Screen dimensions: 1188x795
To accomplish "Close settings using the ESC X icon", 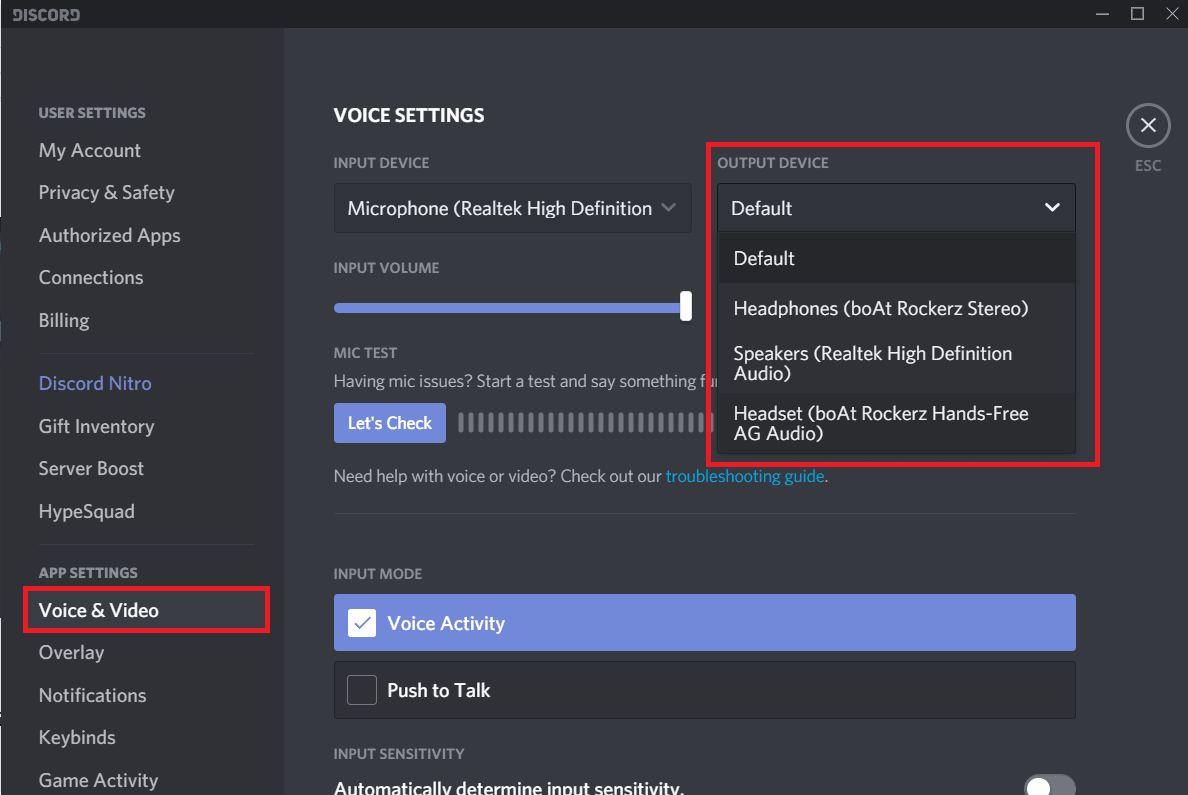I will point(1148,124).
